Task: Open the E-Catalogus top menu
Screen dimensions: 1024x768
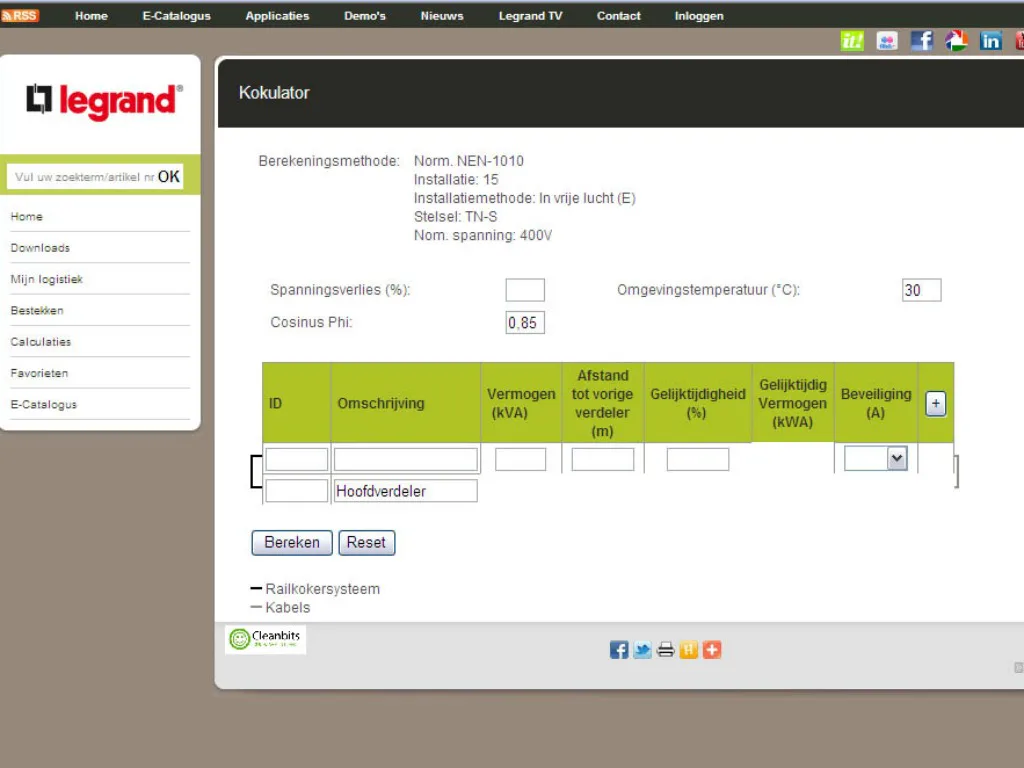Action: click(176, 16)
